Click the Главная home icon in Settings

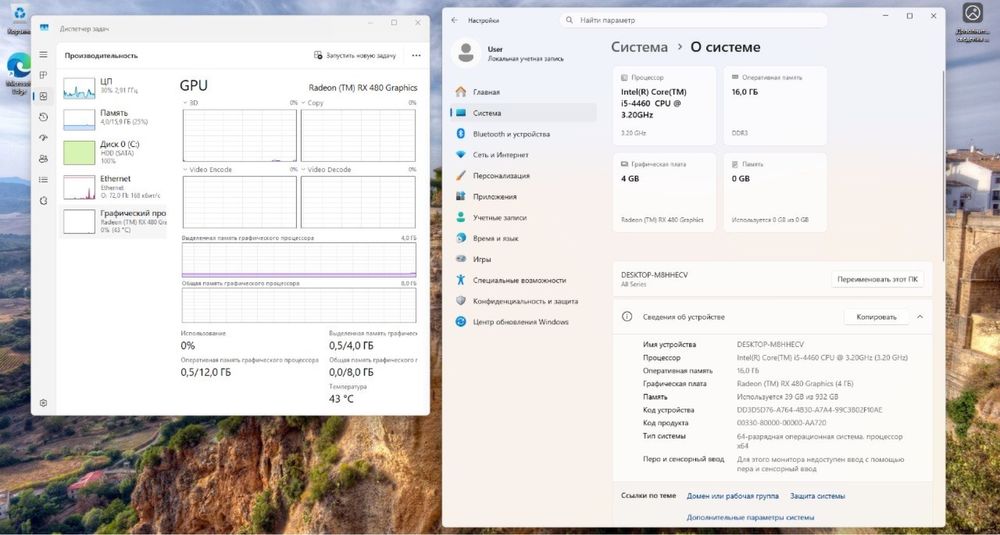click(x=461, y=92)
